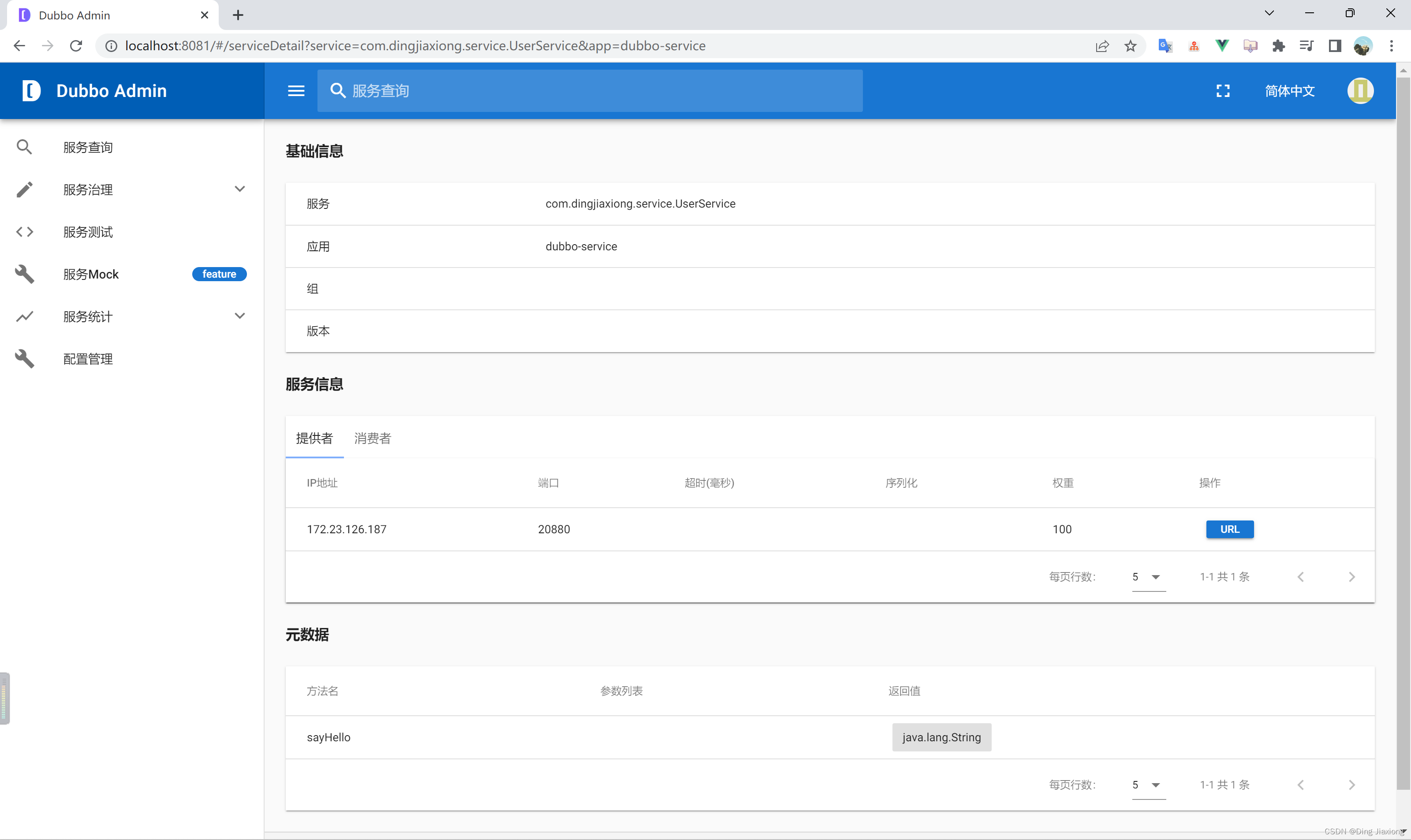Click the 超时(毫秒) column header

coord(709,483)
